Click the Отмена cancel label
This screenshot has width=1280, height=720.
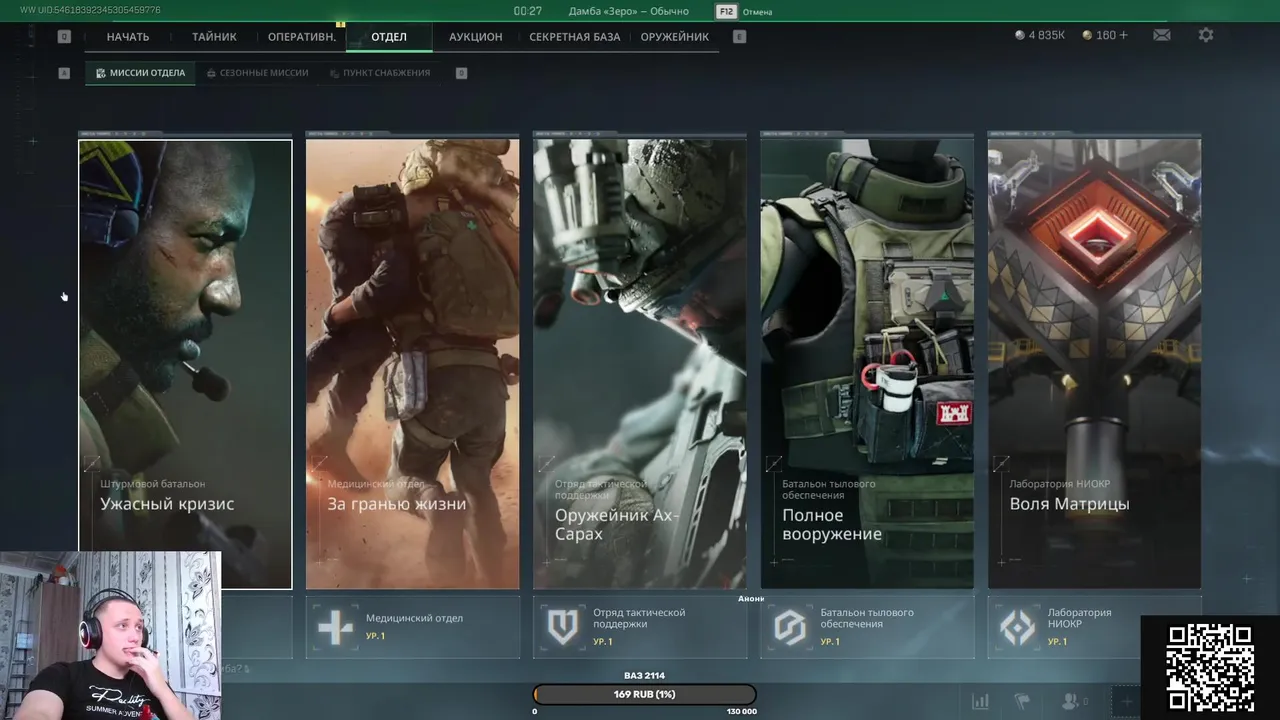point(757,12)
